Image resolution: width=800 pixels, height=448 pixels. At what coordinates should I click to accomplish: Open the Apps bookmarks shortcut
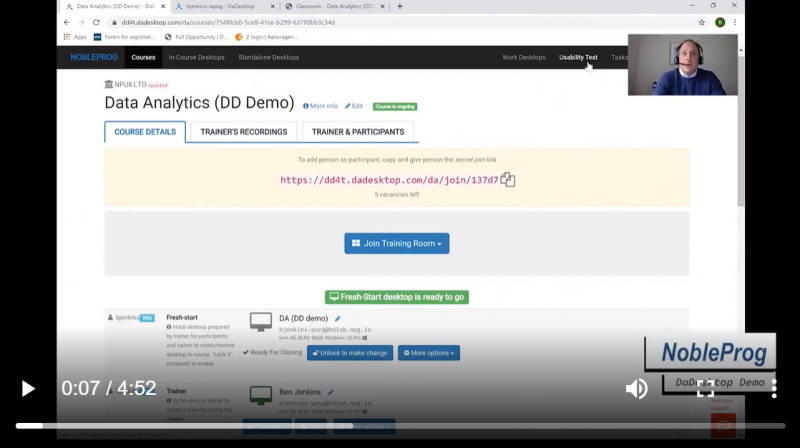[75, 37]
